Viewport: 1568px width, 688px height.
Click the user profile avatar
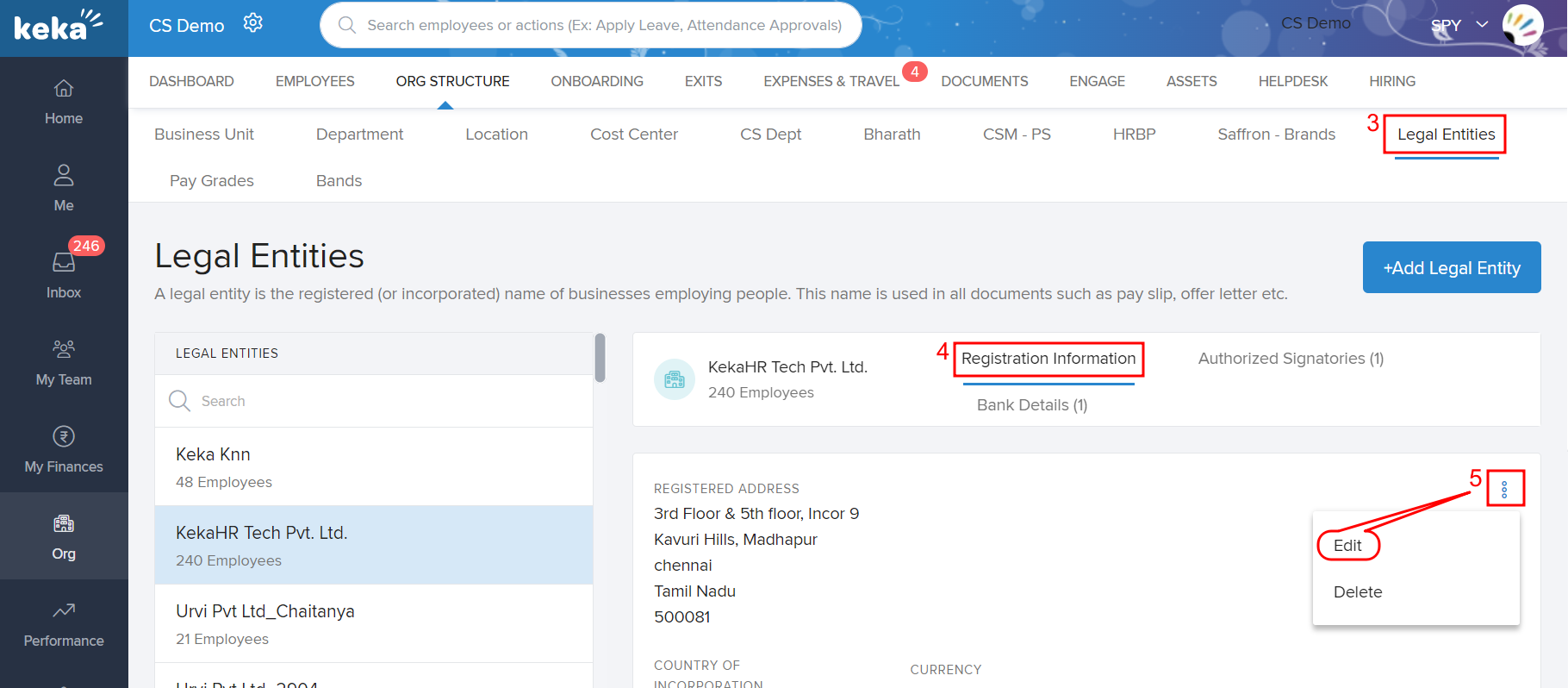pyautogui.click(x=1522, y=25)
